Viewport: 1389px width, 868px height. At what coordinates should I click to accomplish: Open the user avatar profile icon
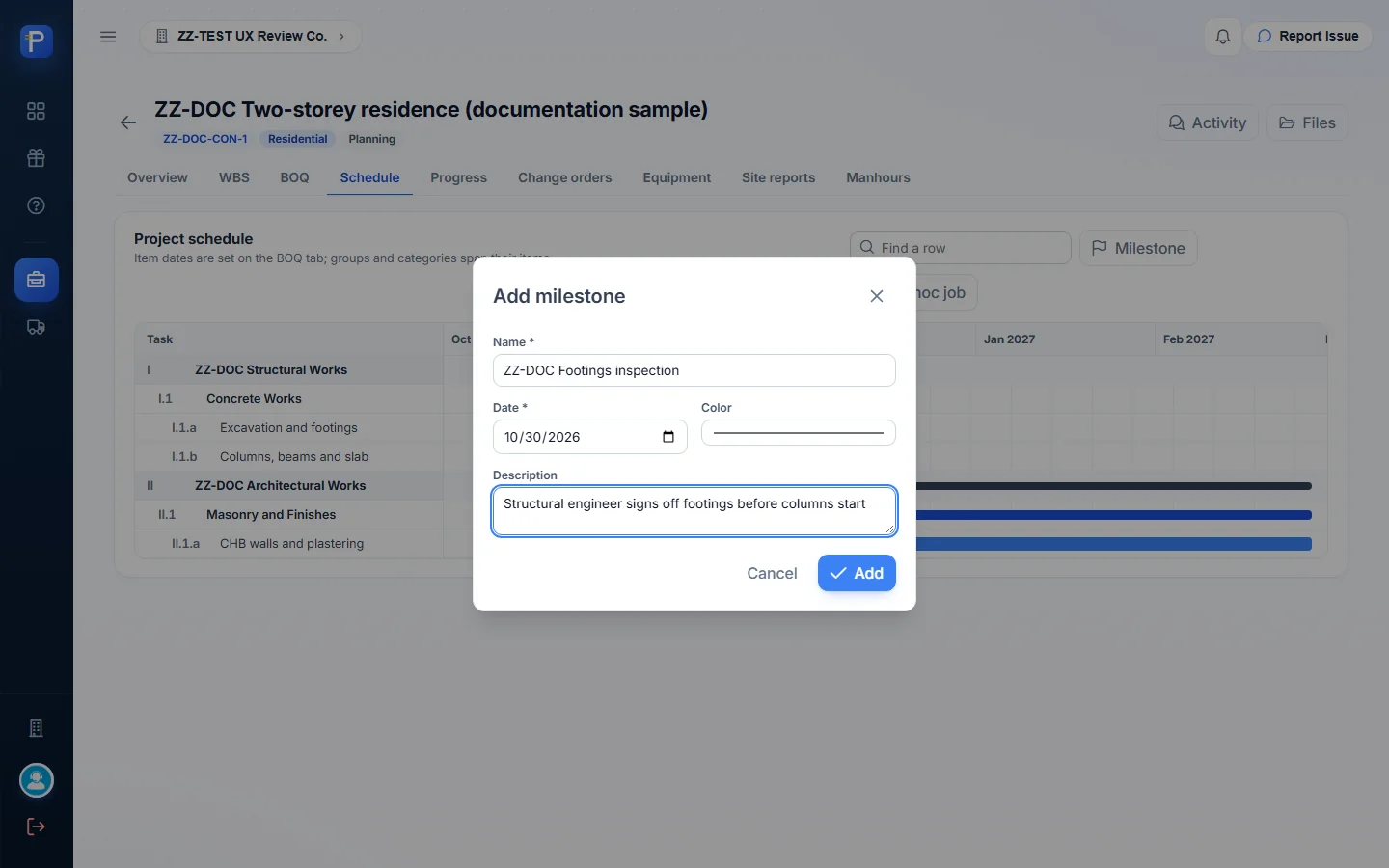(x=37, y=780)
